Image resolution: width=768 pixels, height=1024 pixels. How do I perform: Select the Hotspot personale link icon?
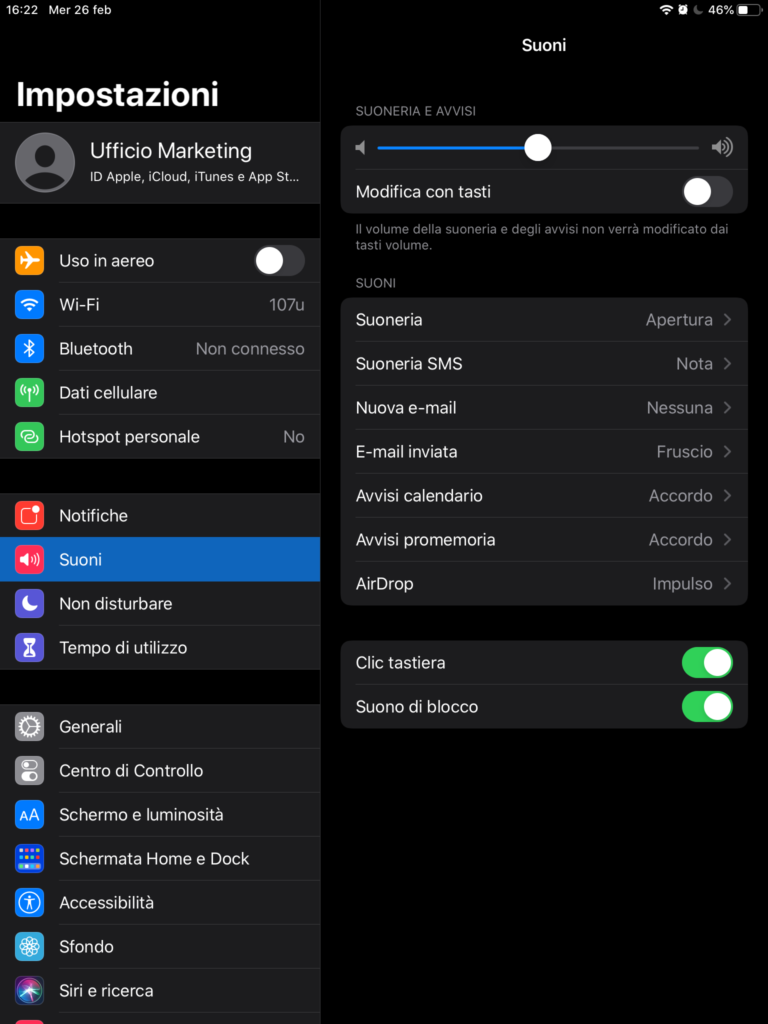pyautogui.click(x=30, y=437)
